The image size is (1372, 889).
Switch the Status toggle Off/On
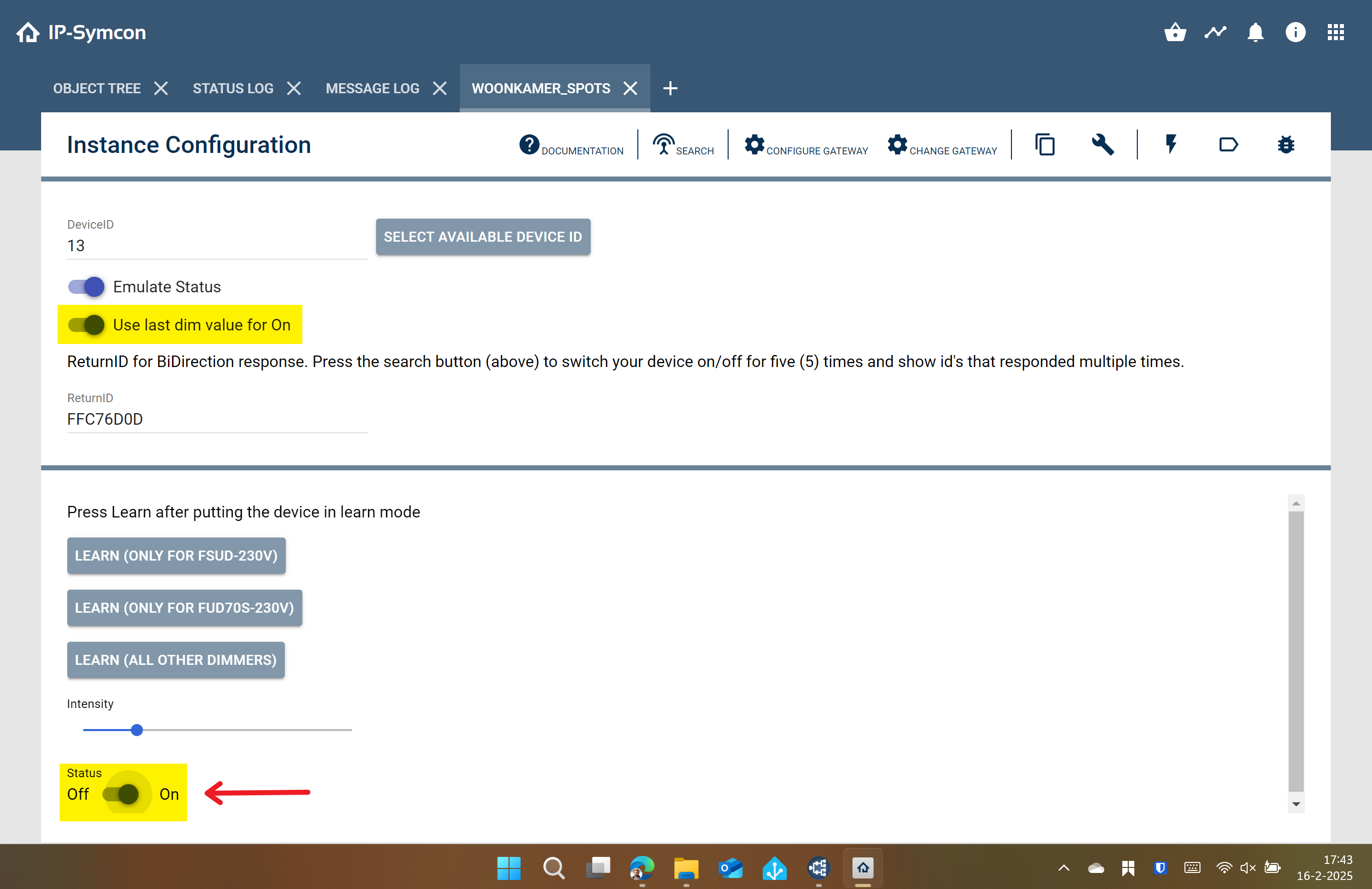[x=120, y=794]
